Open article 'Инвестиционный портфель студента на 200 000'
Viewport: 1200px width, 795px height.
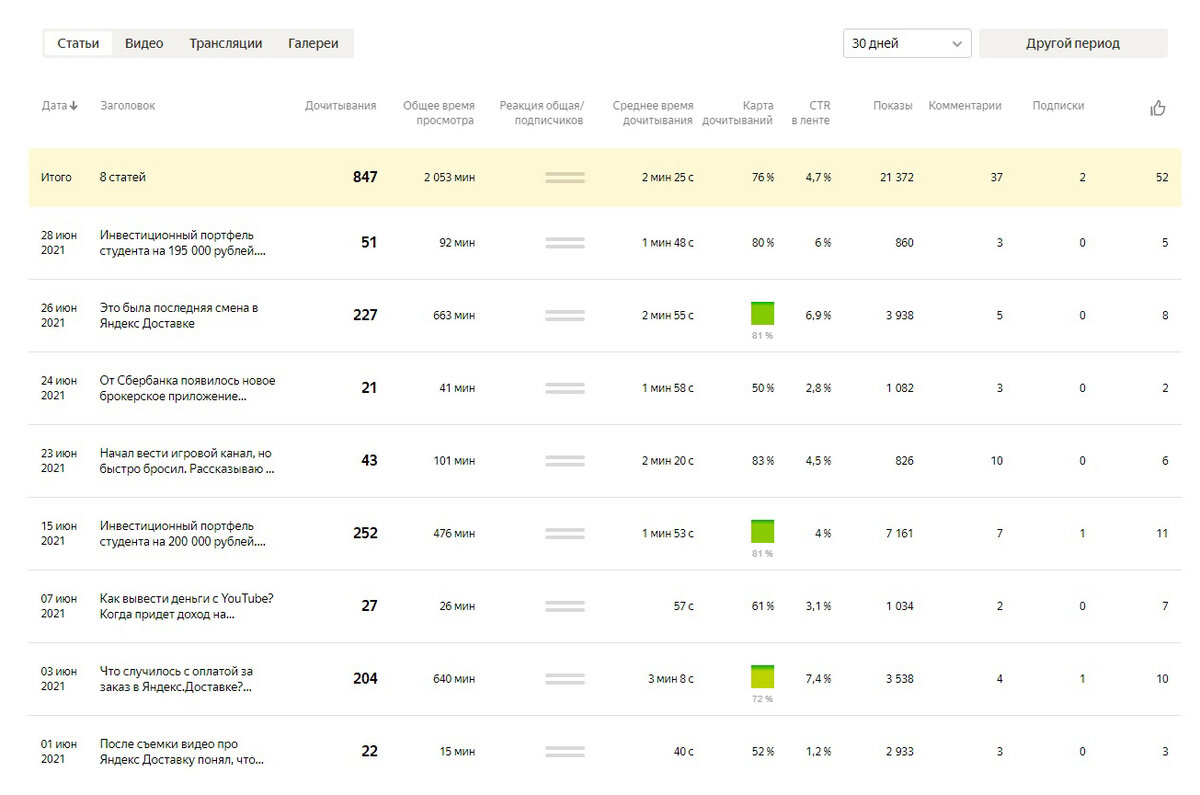tap(183, 533)
